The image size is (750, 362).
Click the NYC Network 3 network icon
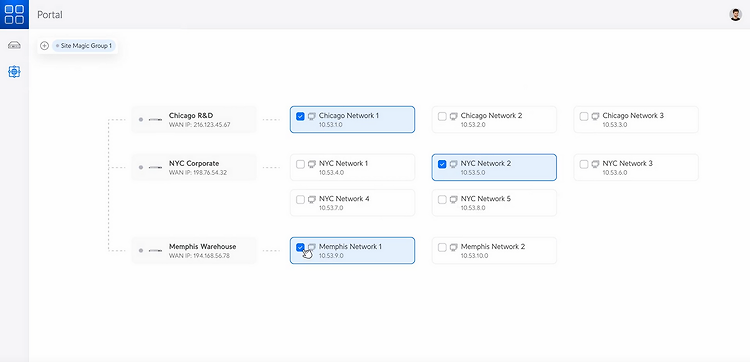[596, 164]
